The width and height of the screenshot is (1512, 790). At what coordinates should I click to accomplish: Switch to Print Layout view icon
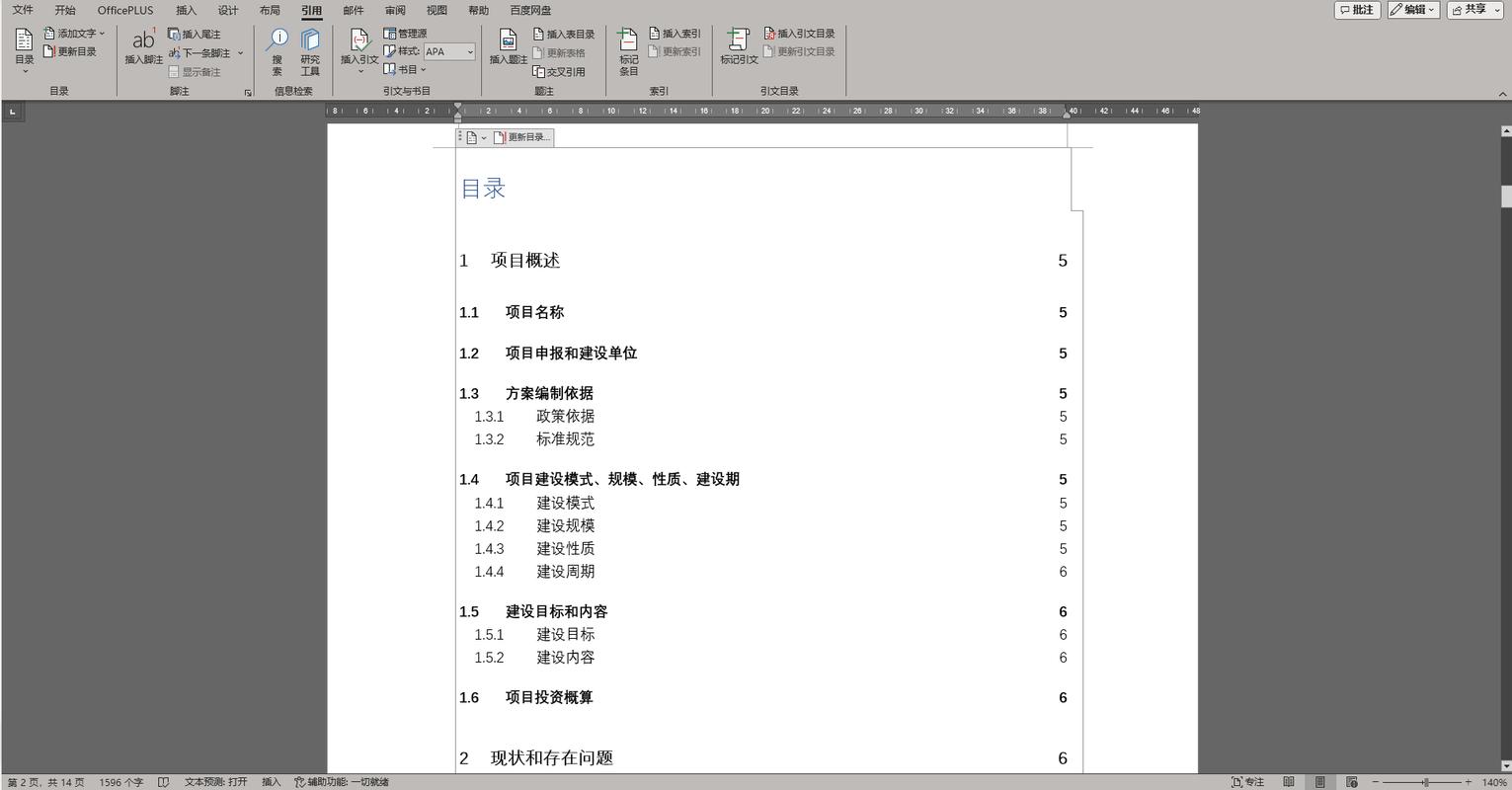(x=1320, y=782)
